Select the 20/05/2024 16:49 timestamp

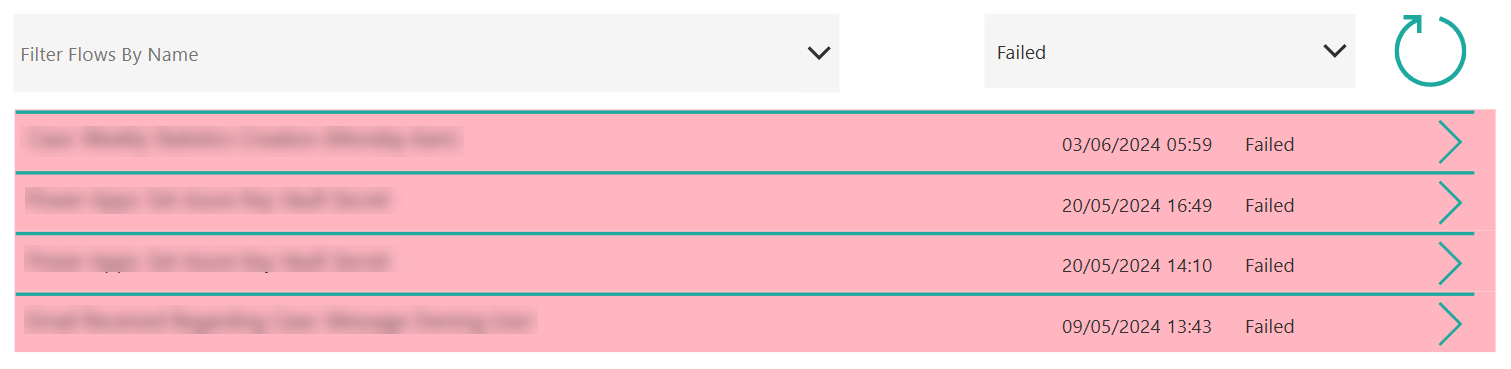pyautogui.click(x=1137, y=206)
